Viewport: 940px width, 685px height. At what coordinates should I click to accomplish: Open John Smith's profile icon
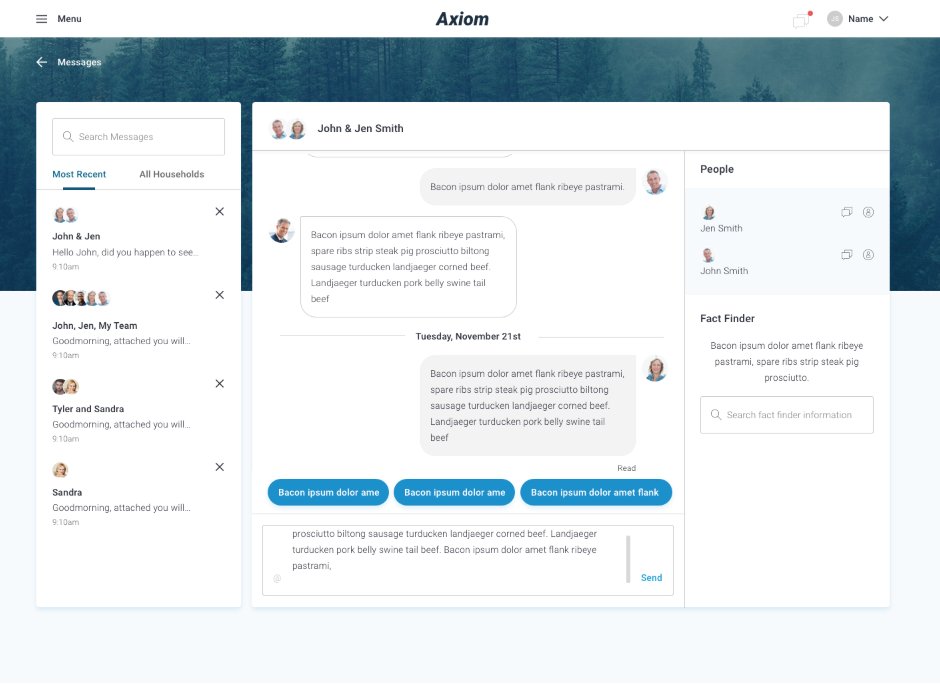click(869, 255)
